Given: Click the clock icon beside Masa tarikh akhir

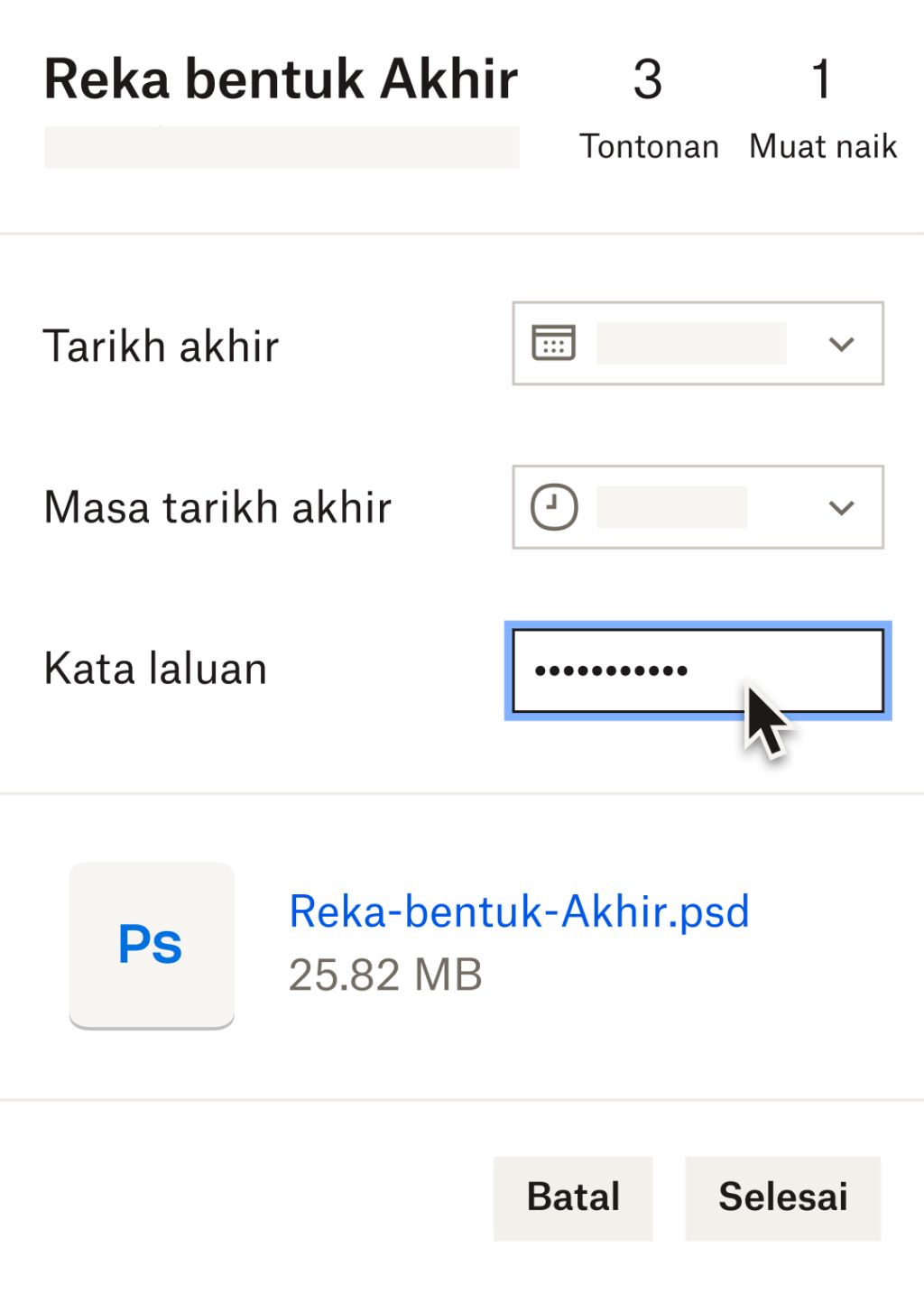Looking at the screenshot, I should tap(552, 507).
